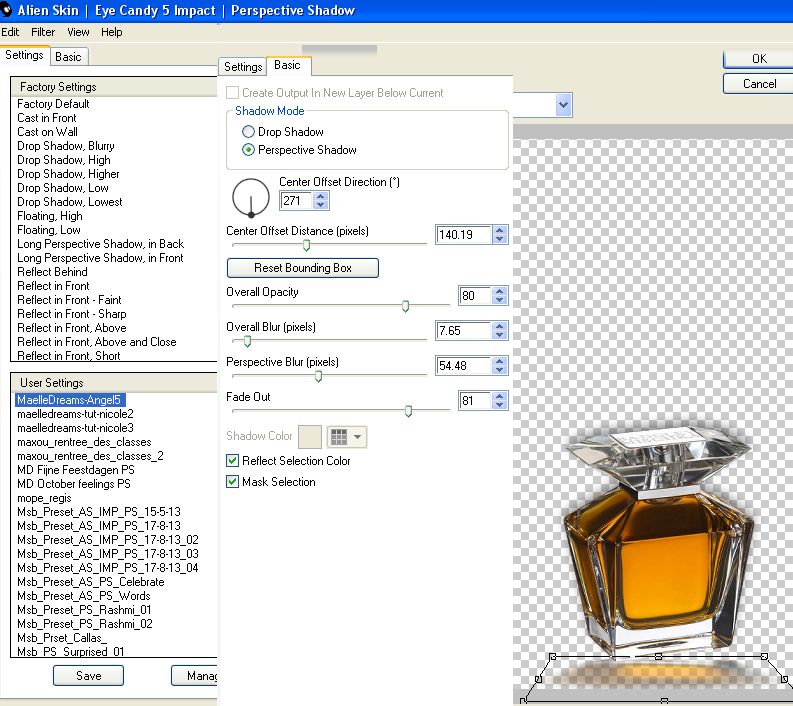Uncheck the Mask Selection checkbox

click(233, 482)
